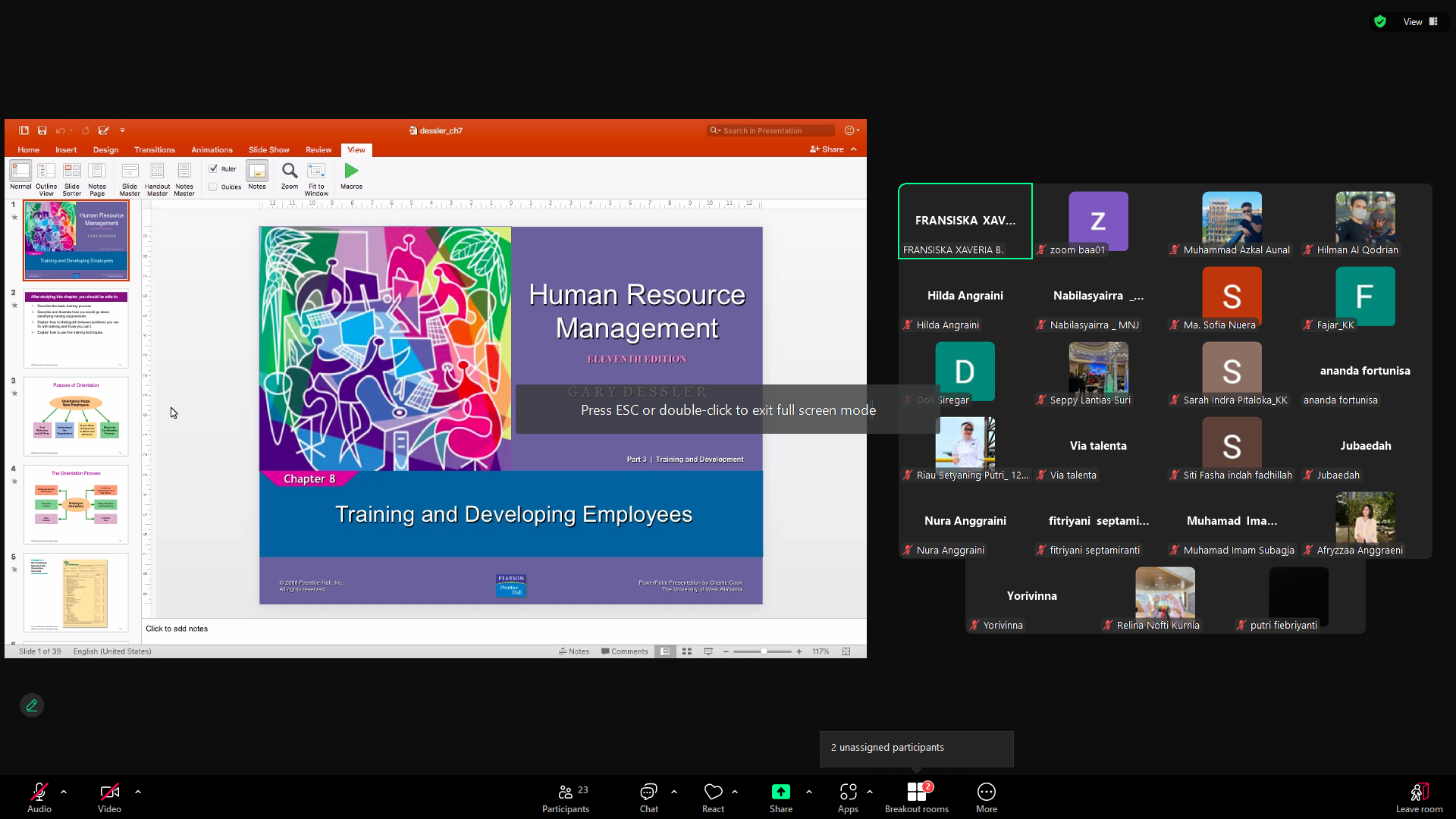
Task: Unmute the microphone with the Audio button
Action: tap(39, 798)
